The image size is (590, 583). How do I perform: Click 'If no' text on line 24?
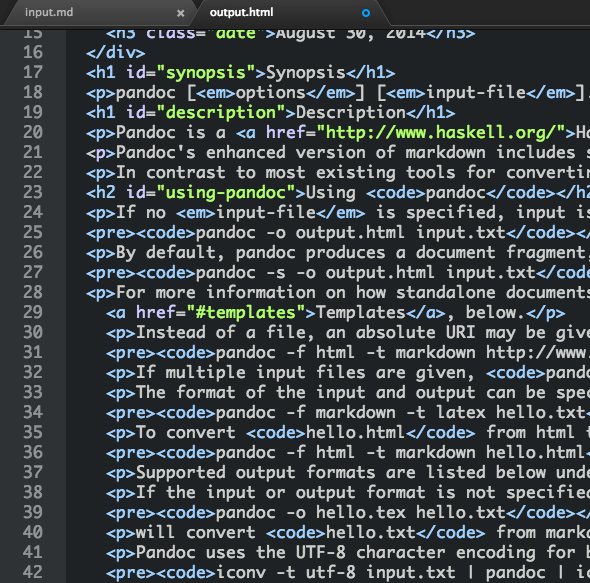tap(141, 213)
